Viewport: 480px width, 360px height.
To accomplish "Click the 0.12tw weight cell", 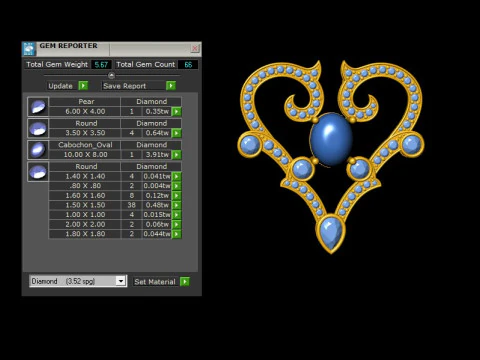I will point(157,196).
